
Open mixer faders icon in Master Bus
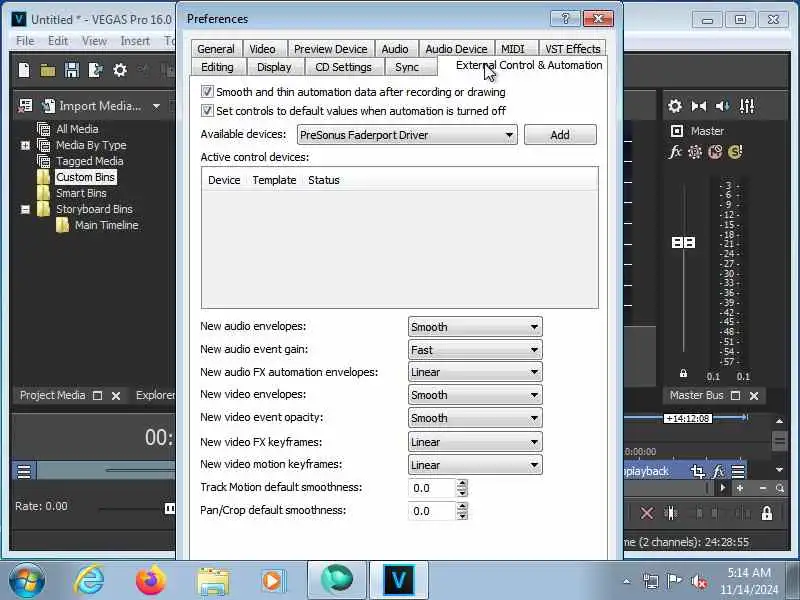point(747,106)
